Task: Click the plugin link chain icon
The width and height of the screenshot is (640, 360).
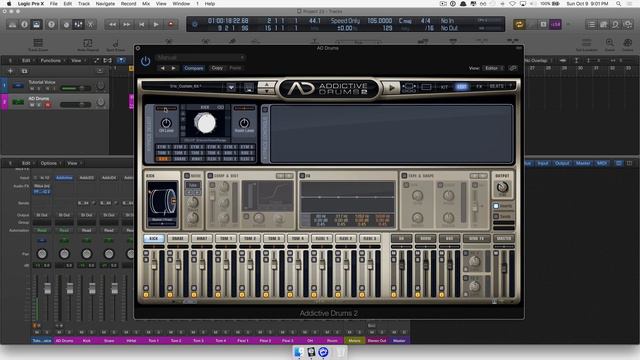Action: 513,68
